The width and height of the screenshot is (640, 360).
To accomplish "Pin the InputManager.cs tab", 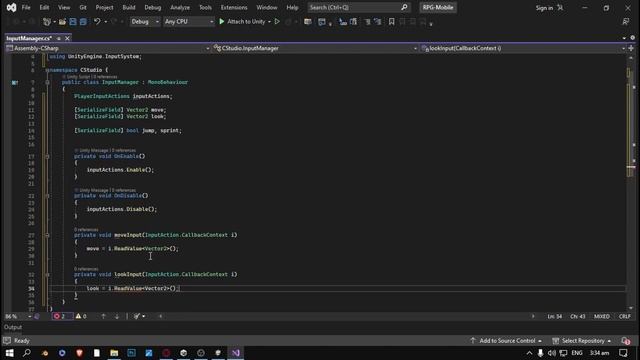I will (x=59, y=38).
